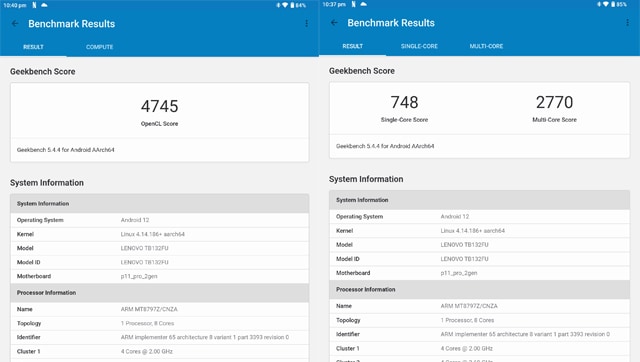Select Motherboard row in right screen
This screenshot has height=362, width=640.
click(x=480, y=273)
